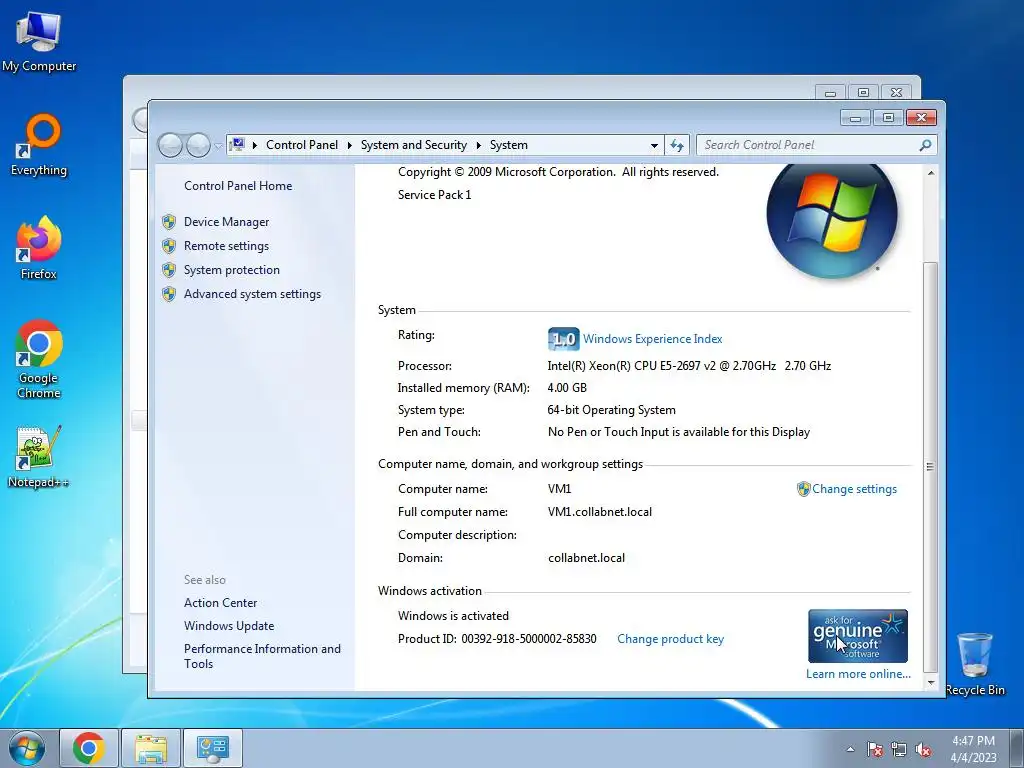Click the shield icon beside Change settings

pyautogui.click(x=803, y=489)
